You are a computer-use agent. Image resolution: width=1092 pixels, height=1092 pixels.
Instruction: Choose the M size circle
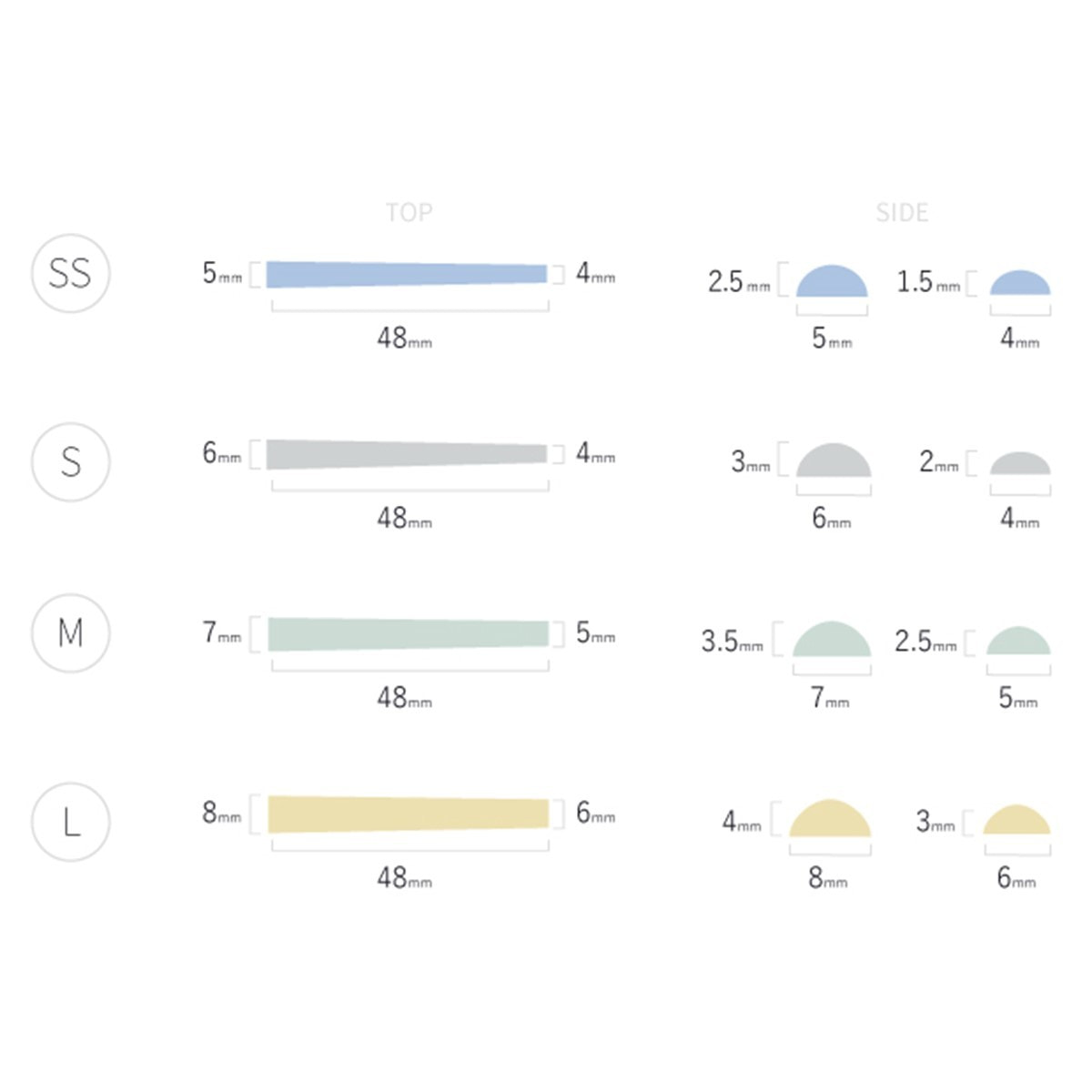tap(71, 632)
